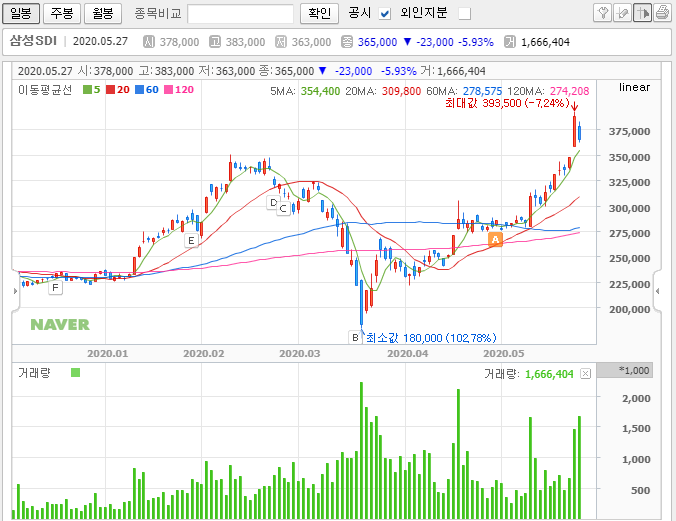Uncheck the 공시 disclosure checkbox
Viewport: 676px width, 521px height.
(385, 14)
